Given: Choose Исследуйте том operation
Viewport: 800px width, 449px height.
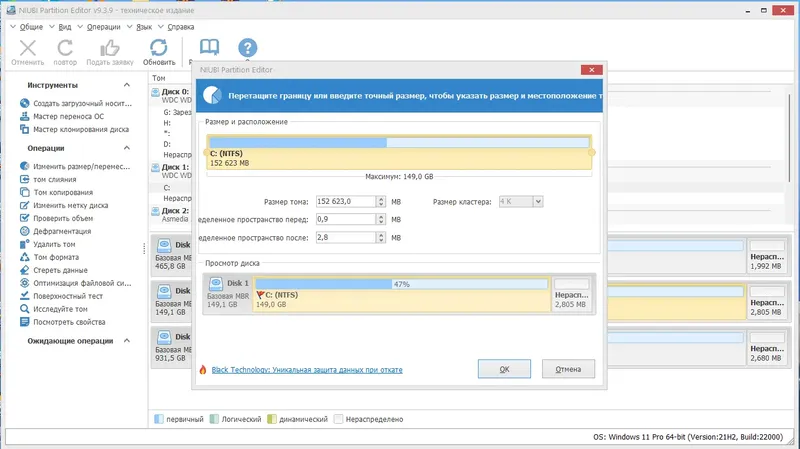Looking at the screenshot, I should coord(54,309).
